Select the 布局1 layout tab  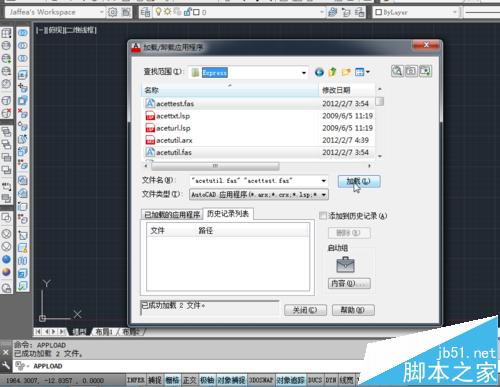coord(104,332)
